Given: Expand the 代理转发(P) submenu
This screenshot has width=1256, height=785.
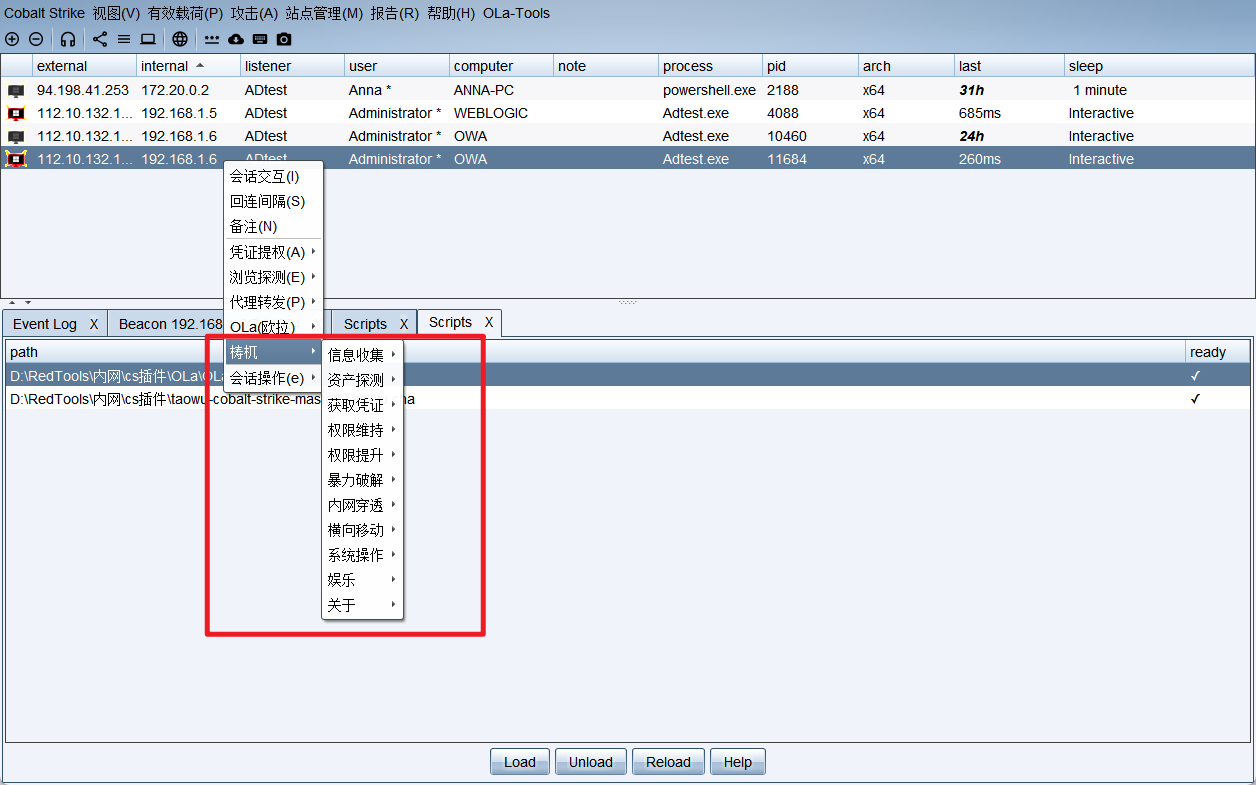Looking at the screenshot, I should coord(273,302).
